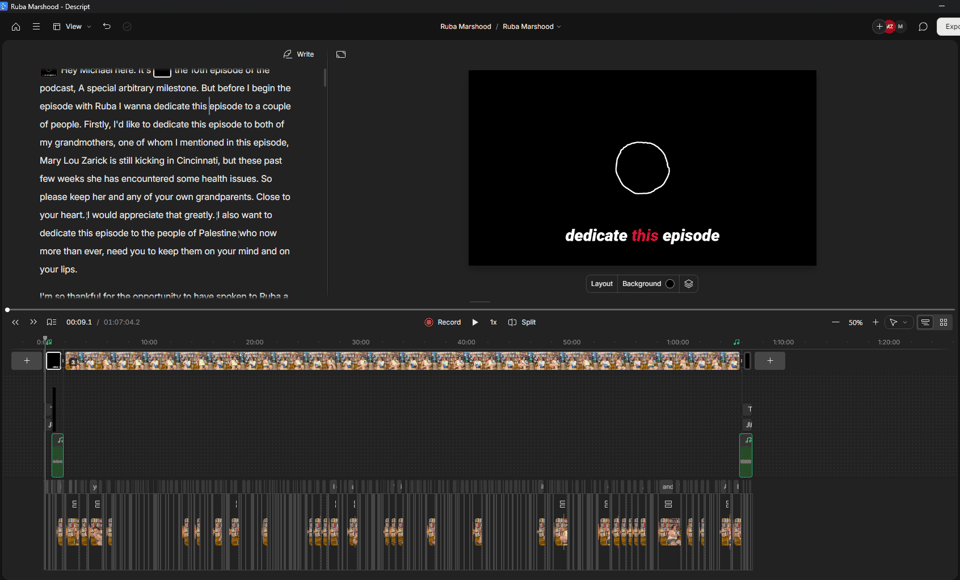
Task: Click the playback progress slider handle
Action: coord(7,310)
